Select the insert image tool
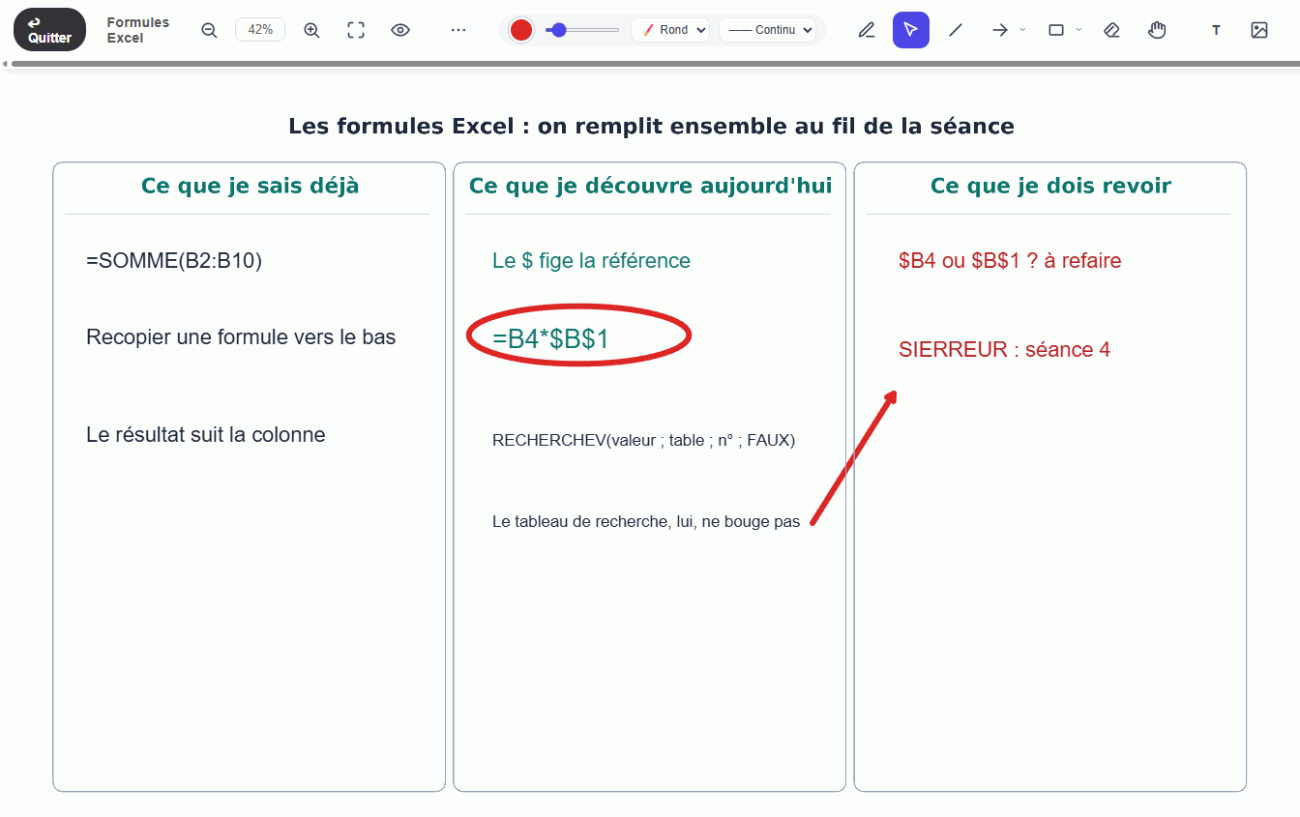This screenshot has width=1300, height=817. [x=1259, y=30]
